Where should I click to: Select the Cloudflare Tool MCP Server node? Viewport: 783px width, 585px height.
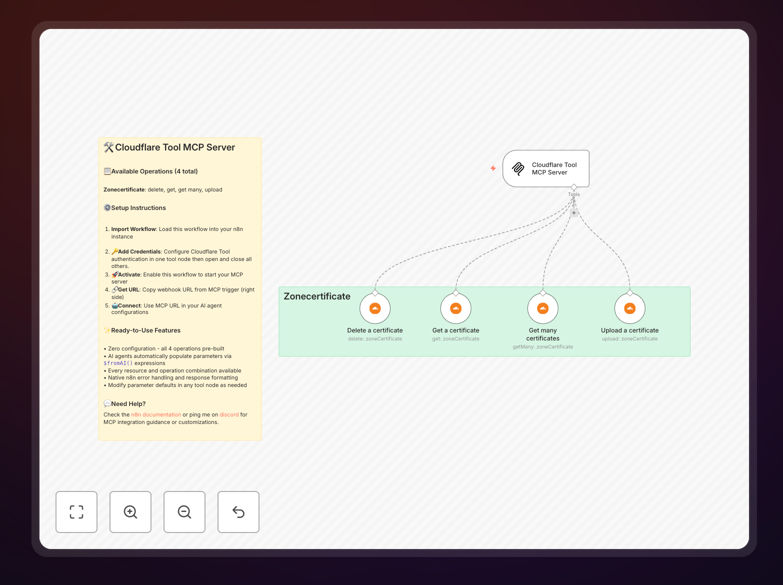546,168
